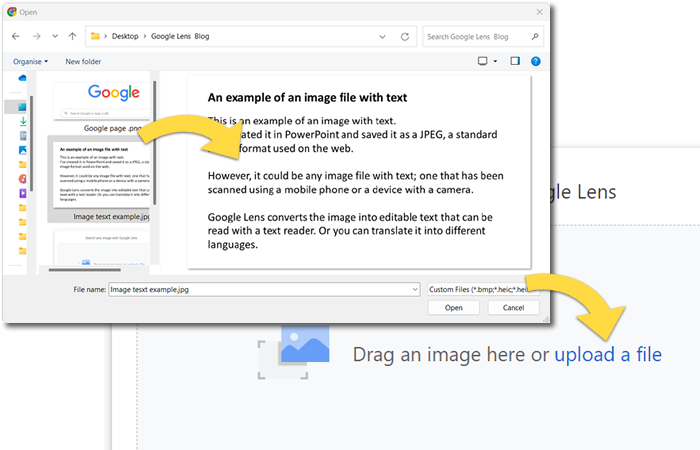Expand the address bar history dropdown
This screenshot has height=450, width=700.
pos(382,37)
